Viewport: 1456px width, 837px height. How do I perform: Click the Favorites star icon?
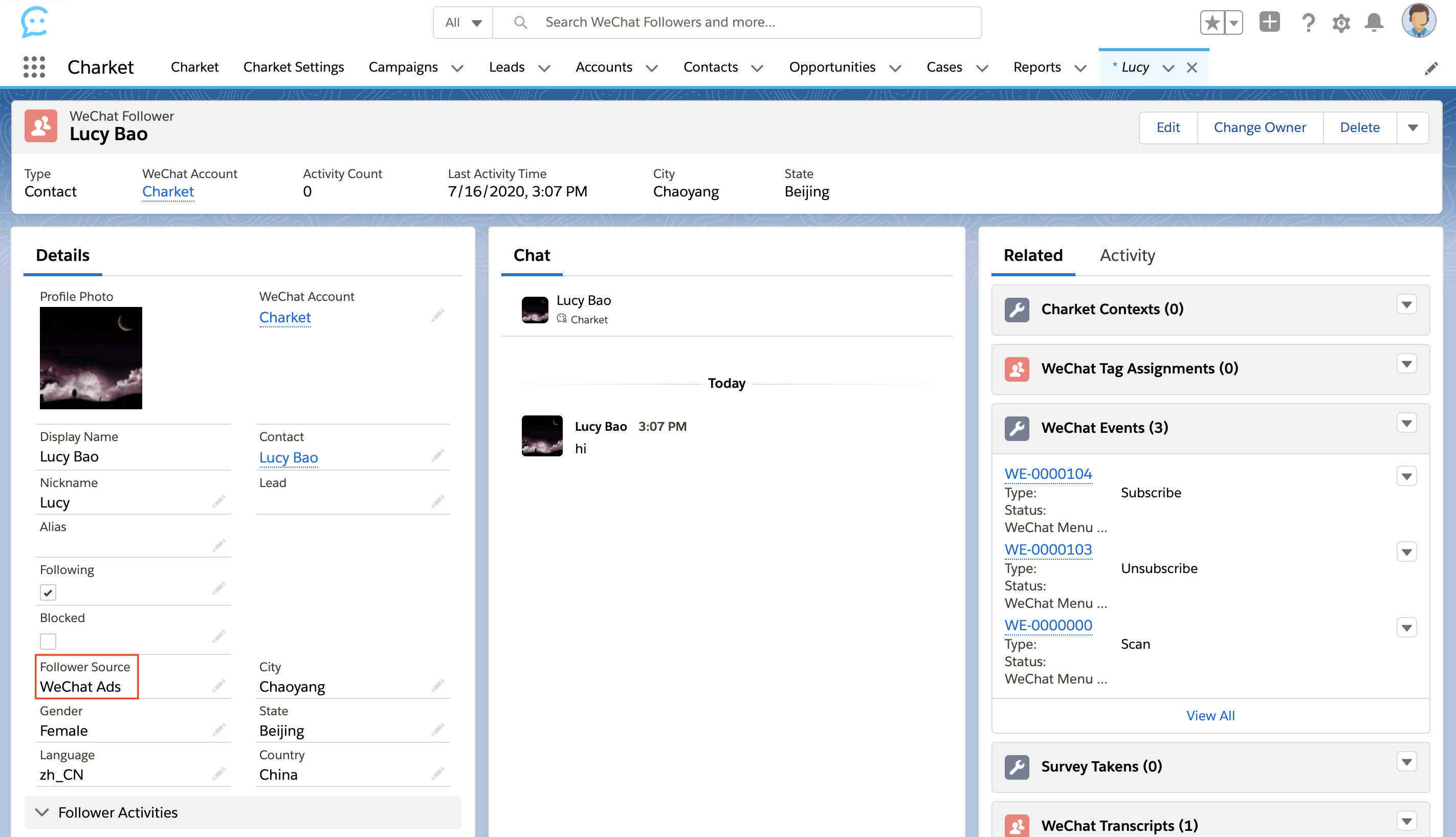1211,23
